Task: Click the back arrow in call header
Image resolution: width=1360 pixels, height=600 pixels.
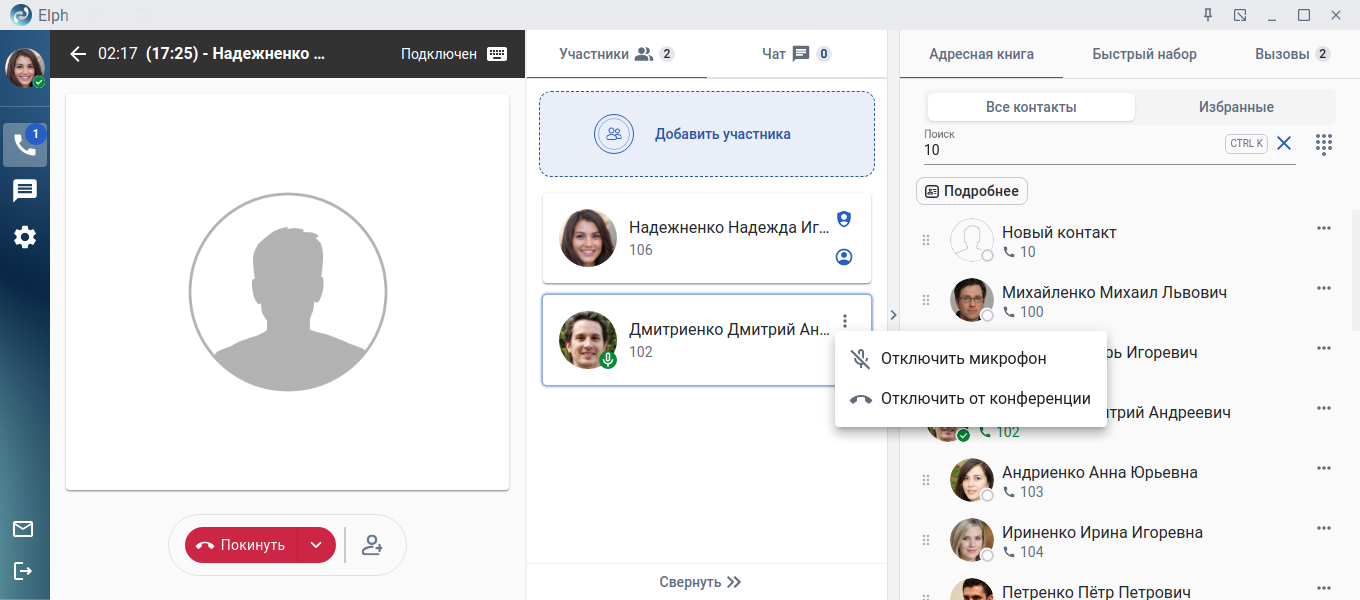Action: (78, 54)
